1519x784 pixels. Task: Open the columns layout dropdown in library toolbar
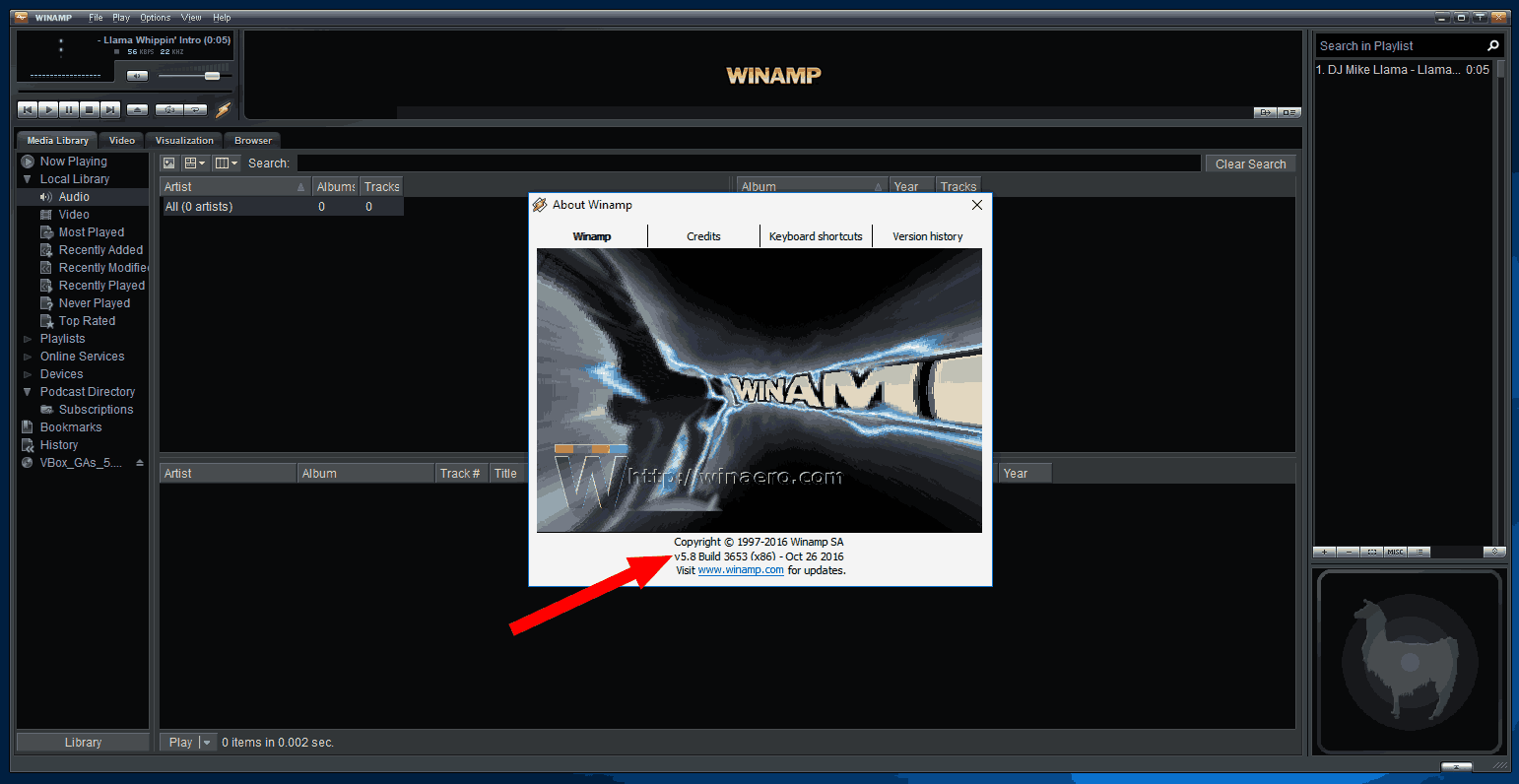226,163
